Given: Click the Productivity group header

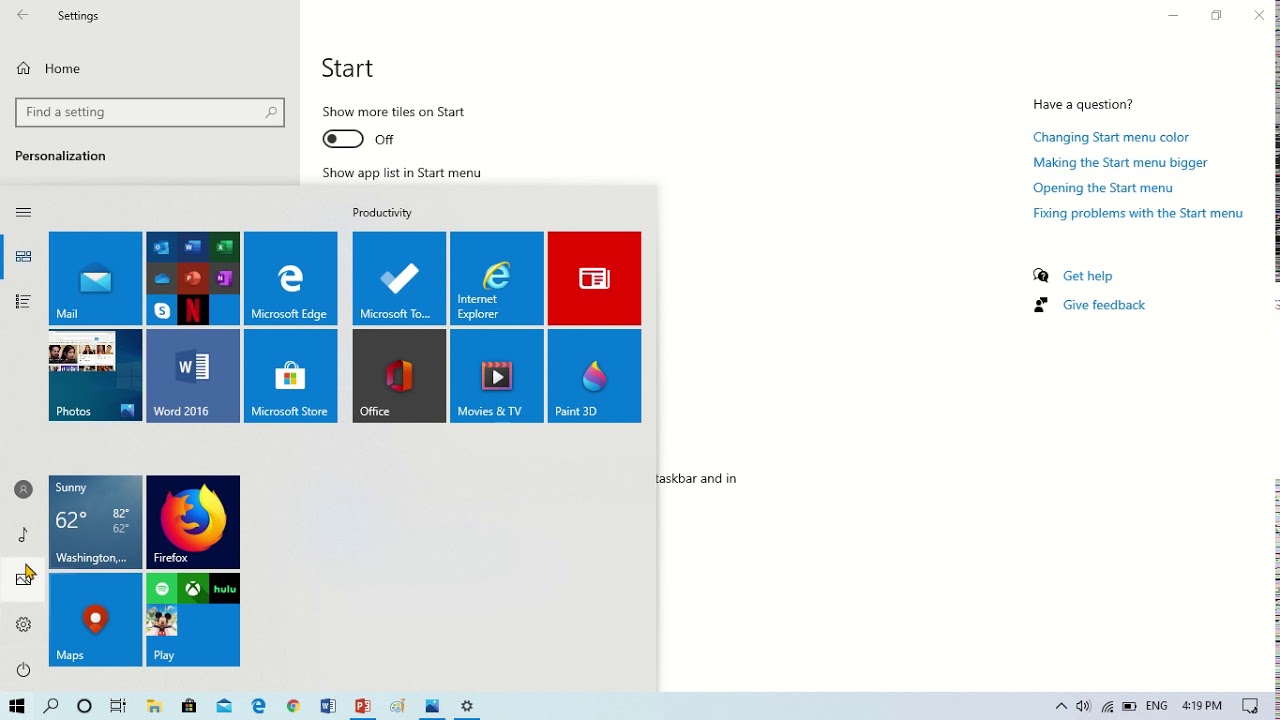Looking at the screenshot, I should (x=382, y=213).
